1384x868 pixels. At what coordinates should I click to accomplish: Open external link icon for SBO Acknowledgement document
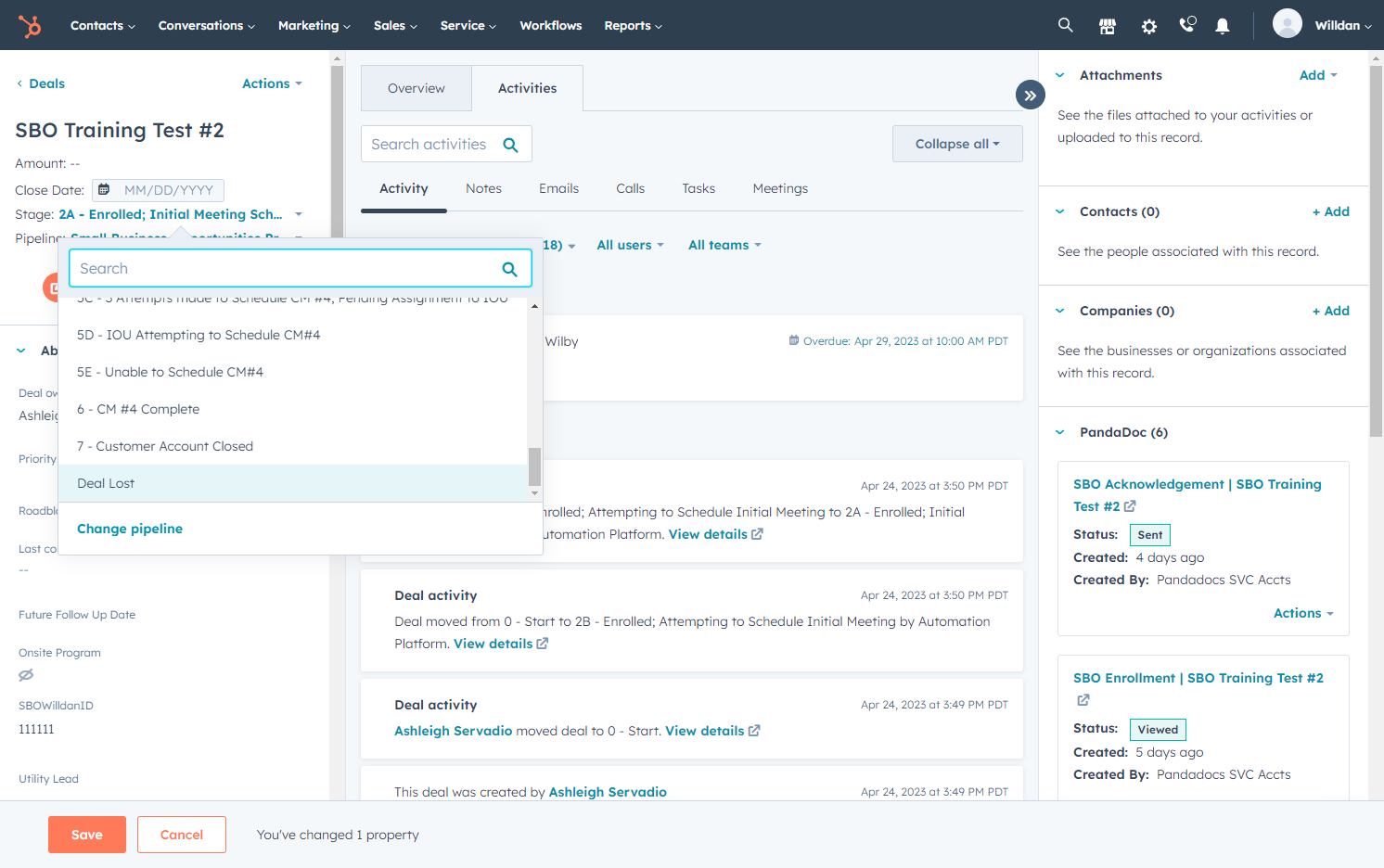pyautogui.click(x=1130, y=506)
